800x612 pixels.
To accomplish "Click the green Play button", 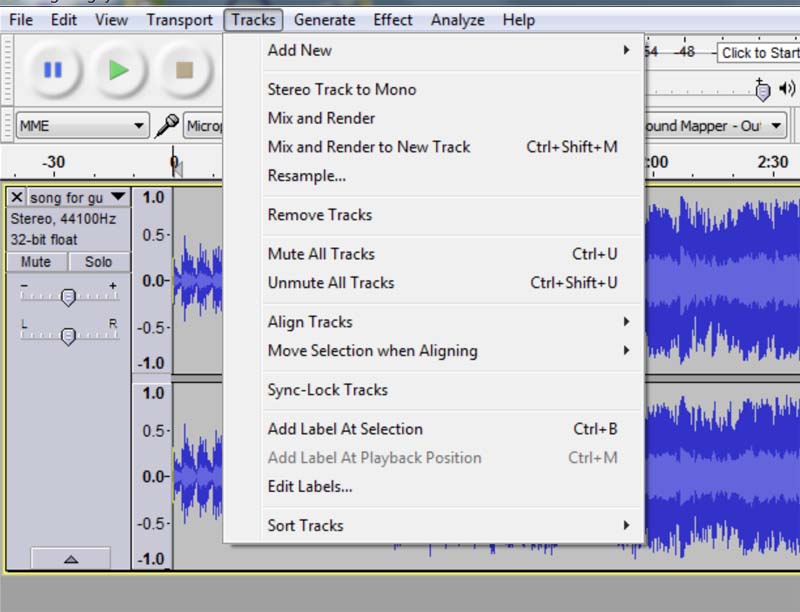I will (x=119, y=70).
